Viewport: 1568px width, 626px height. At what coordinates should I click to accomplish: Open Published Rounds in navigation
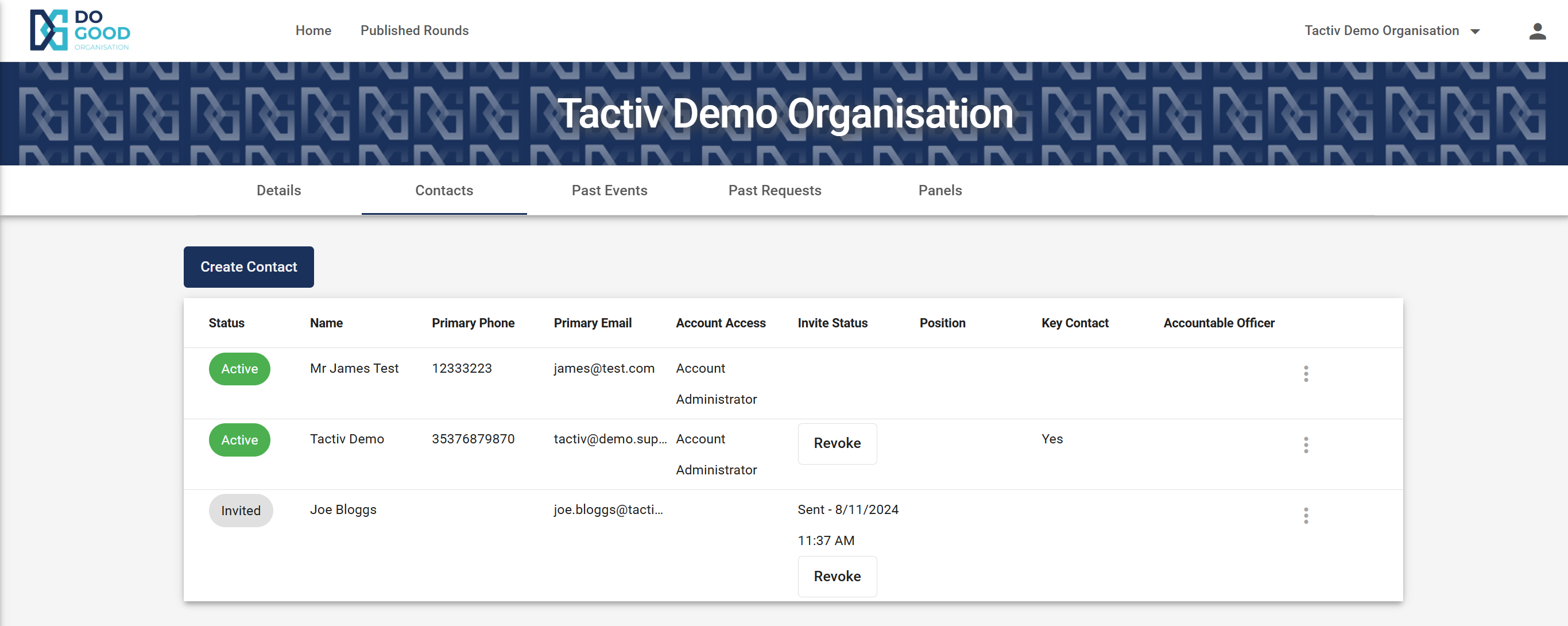[x=414, y=30]
